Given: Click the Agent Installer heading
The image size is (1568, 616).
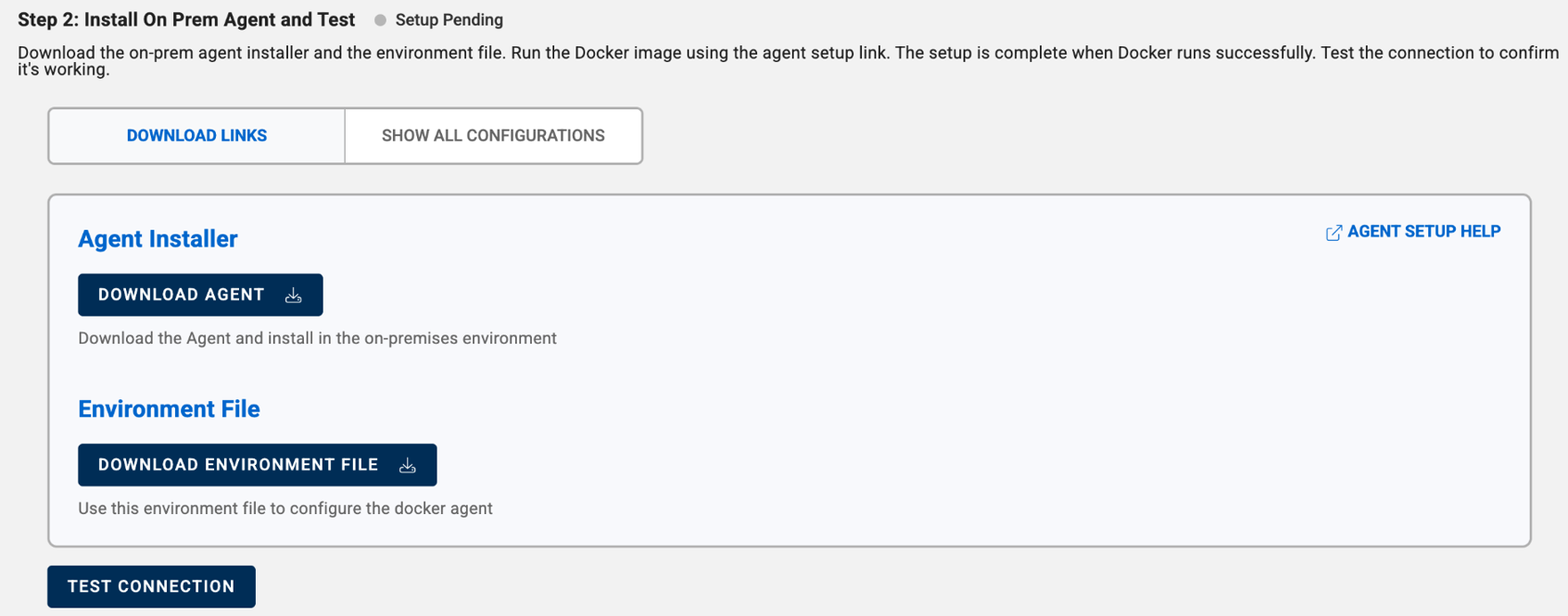Looking at the screenshot, I should coord(158,239).
